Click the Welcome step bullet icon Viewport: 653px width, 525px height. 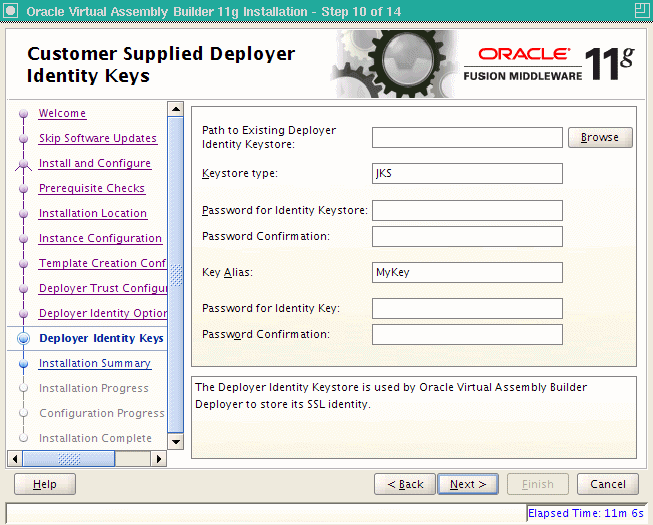[x=24, y=114]
